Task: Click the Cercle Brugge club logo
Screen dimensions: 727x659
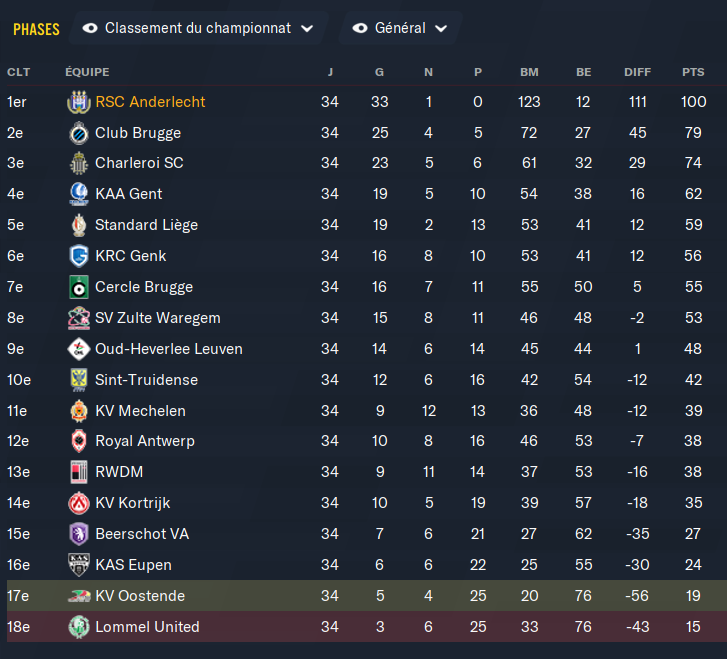Action: coord(78,287)
